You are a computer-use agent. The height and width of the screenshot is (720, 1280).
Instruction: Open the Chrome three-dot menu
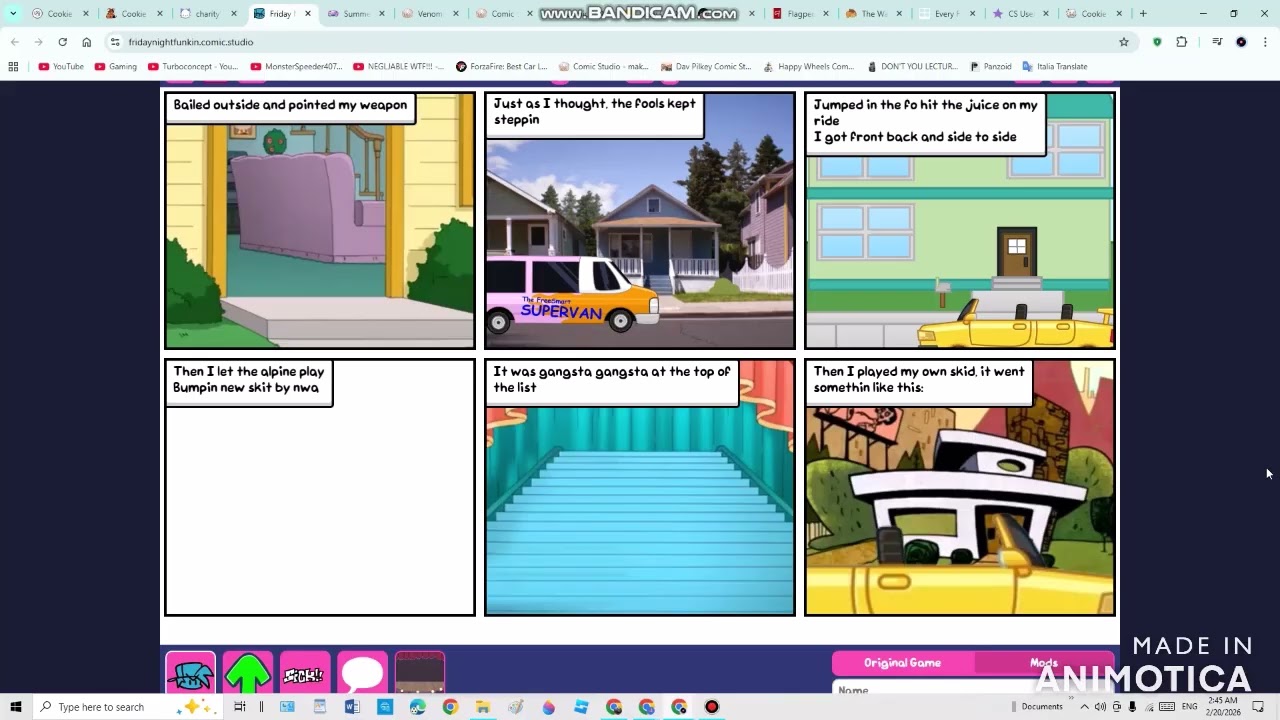1265,42
